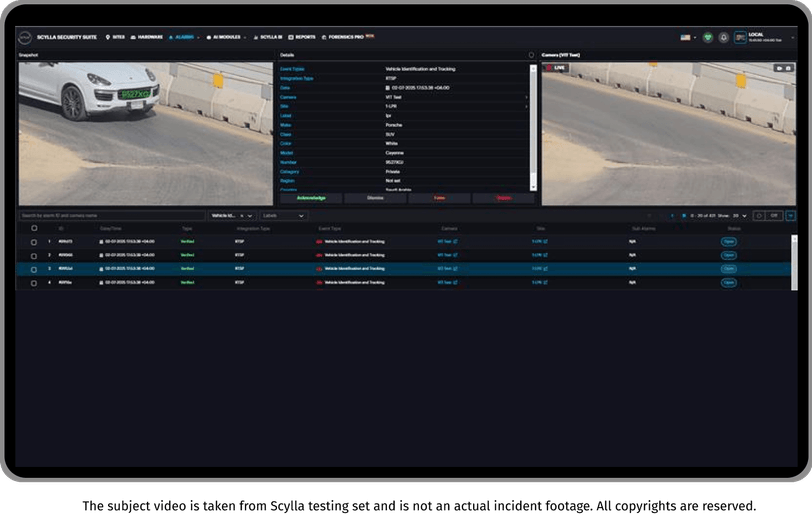Screen dimensions: 812x519
Task: Open the Scylla BI menu
Action: (x=268, y=37)
